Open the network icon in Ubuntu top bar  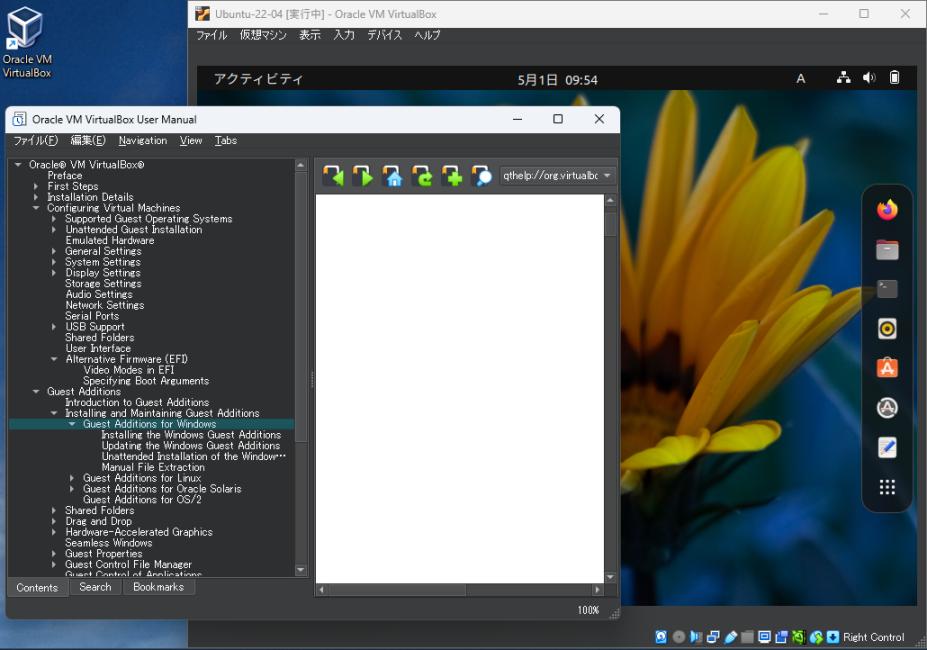coord(844,77)
